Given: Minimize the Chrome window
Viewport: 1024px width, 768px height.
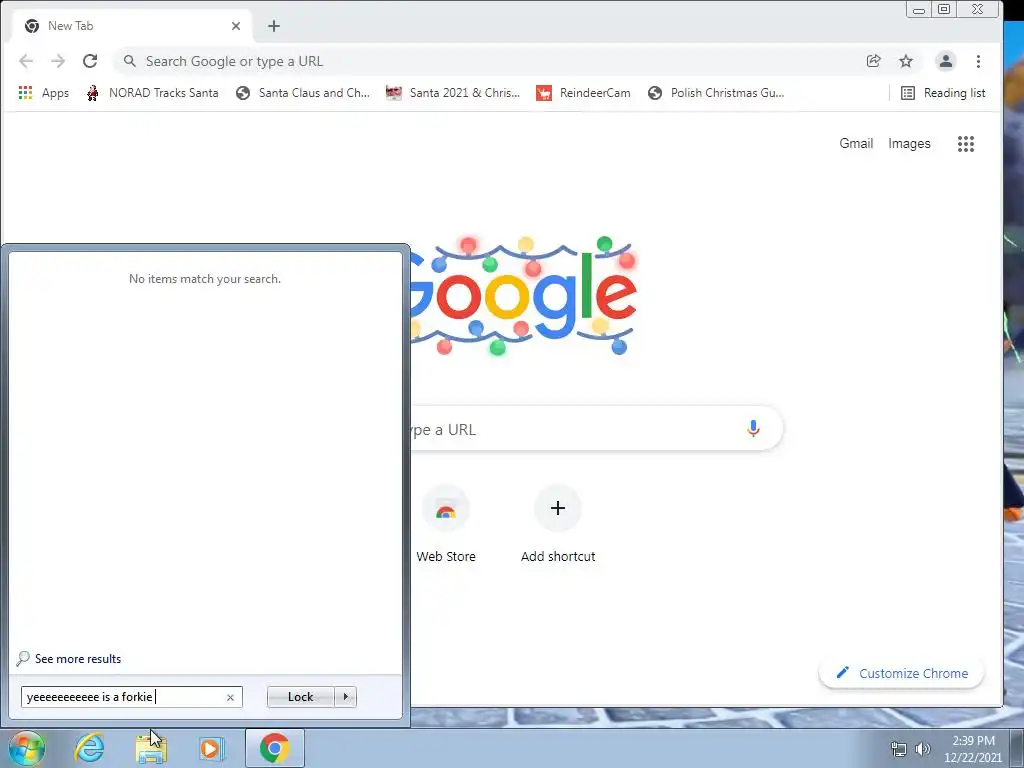Looking at the screenshot, I should click(919, 10).
